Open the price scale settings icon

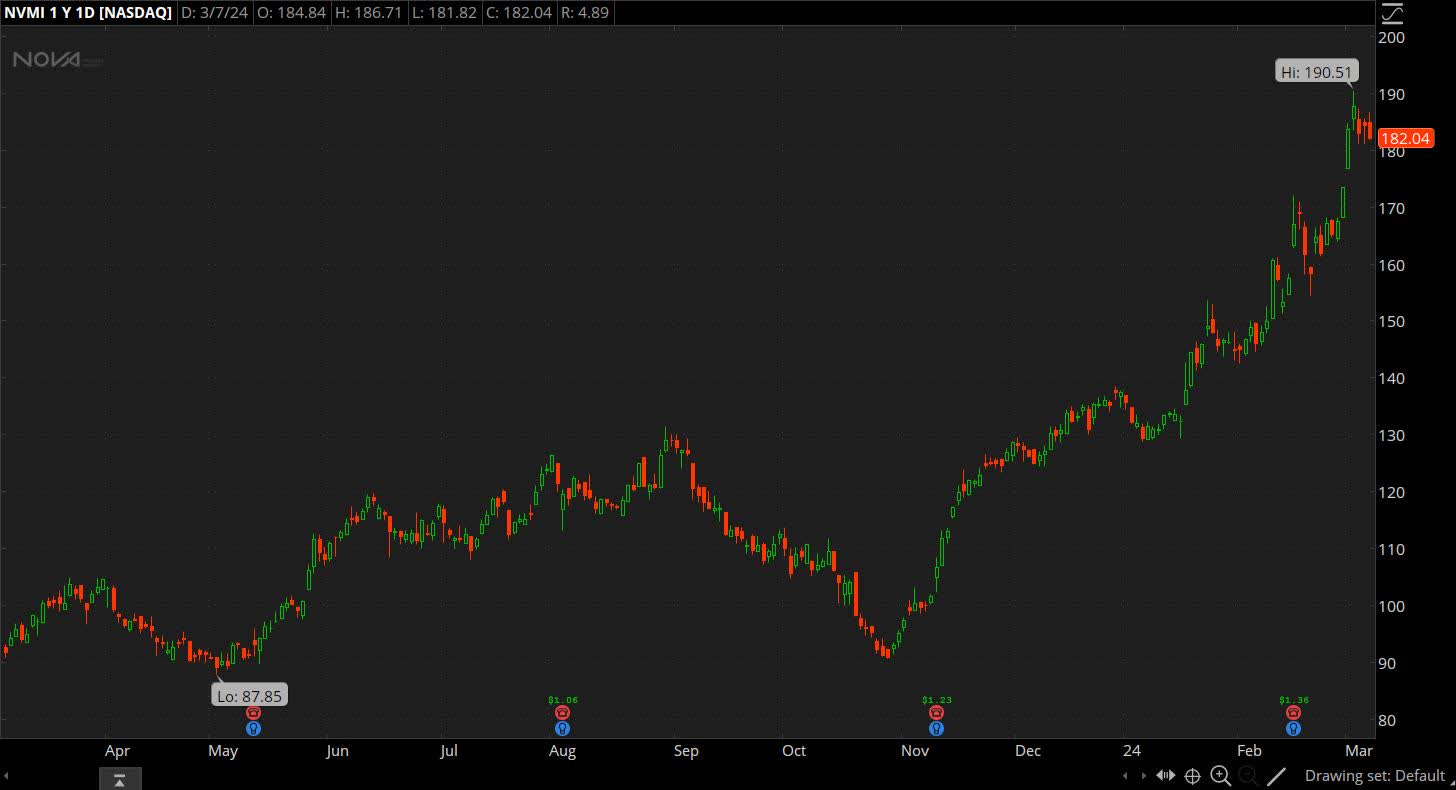click(x=1391, y=14)
